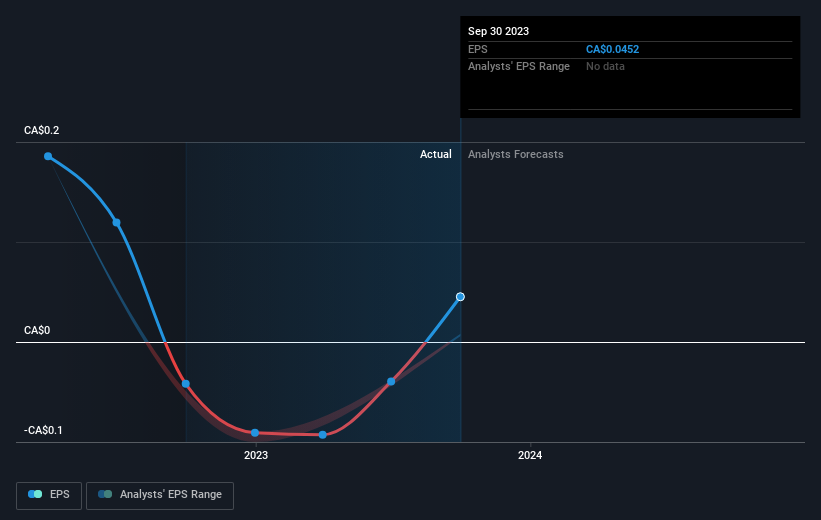Toggle the Analysts' EPS Range legend button
The width and height of the screenshot is (821, 520).
pyautogui.click(x=160, y=495)
